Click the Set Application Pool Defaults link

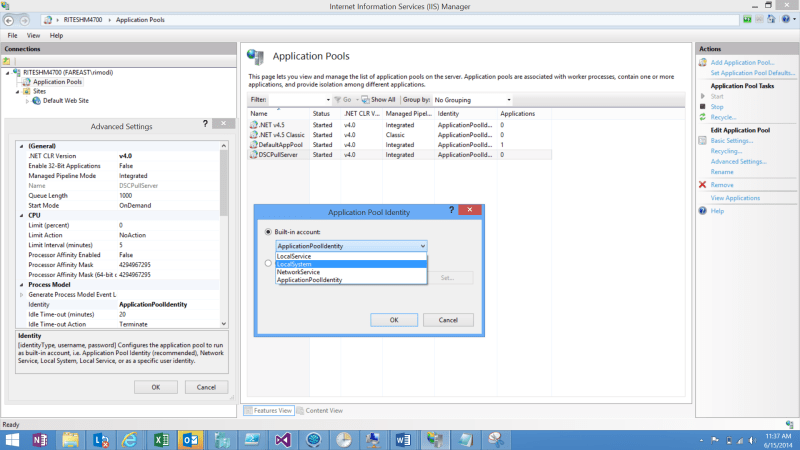click(753, 73)
